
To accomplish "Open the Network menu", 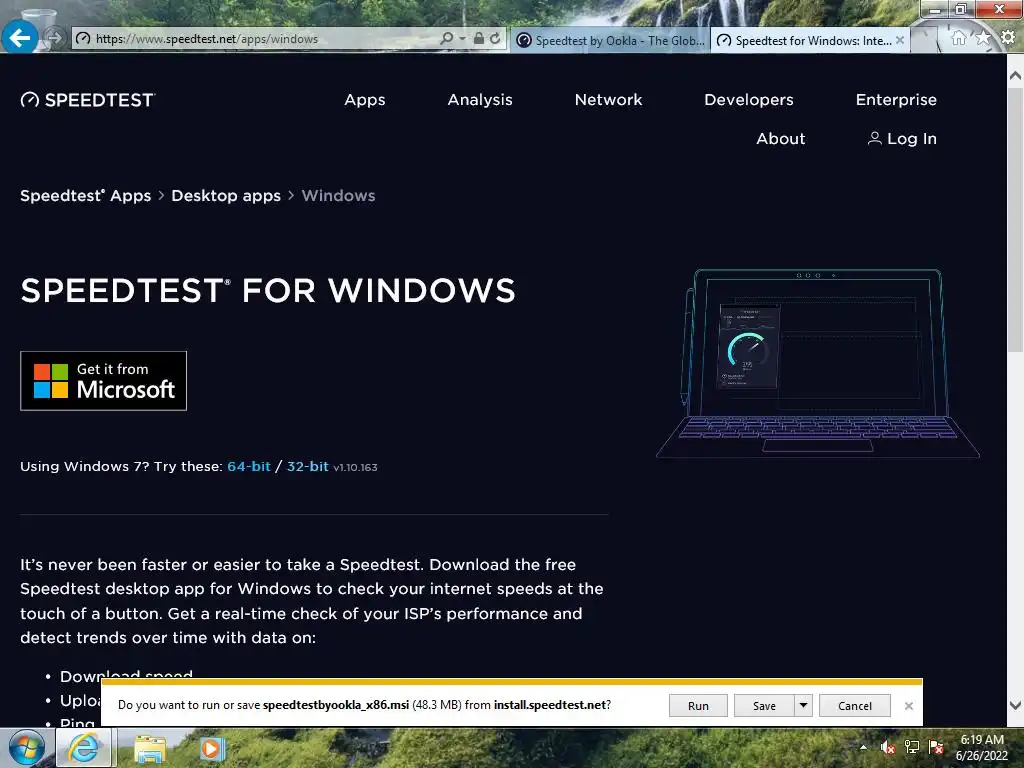I will click(608, 100).
